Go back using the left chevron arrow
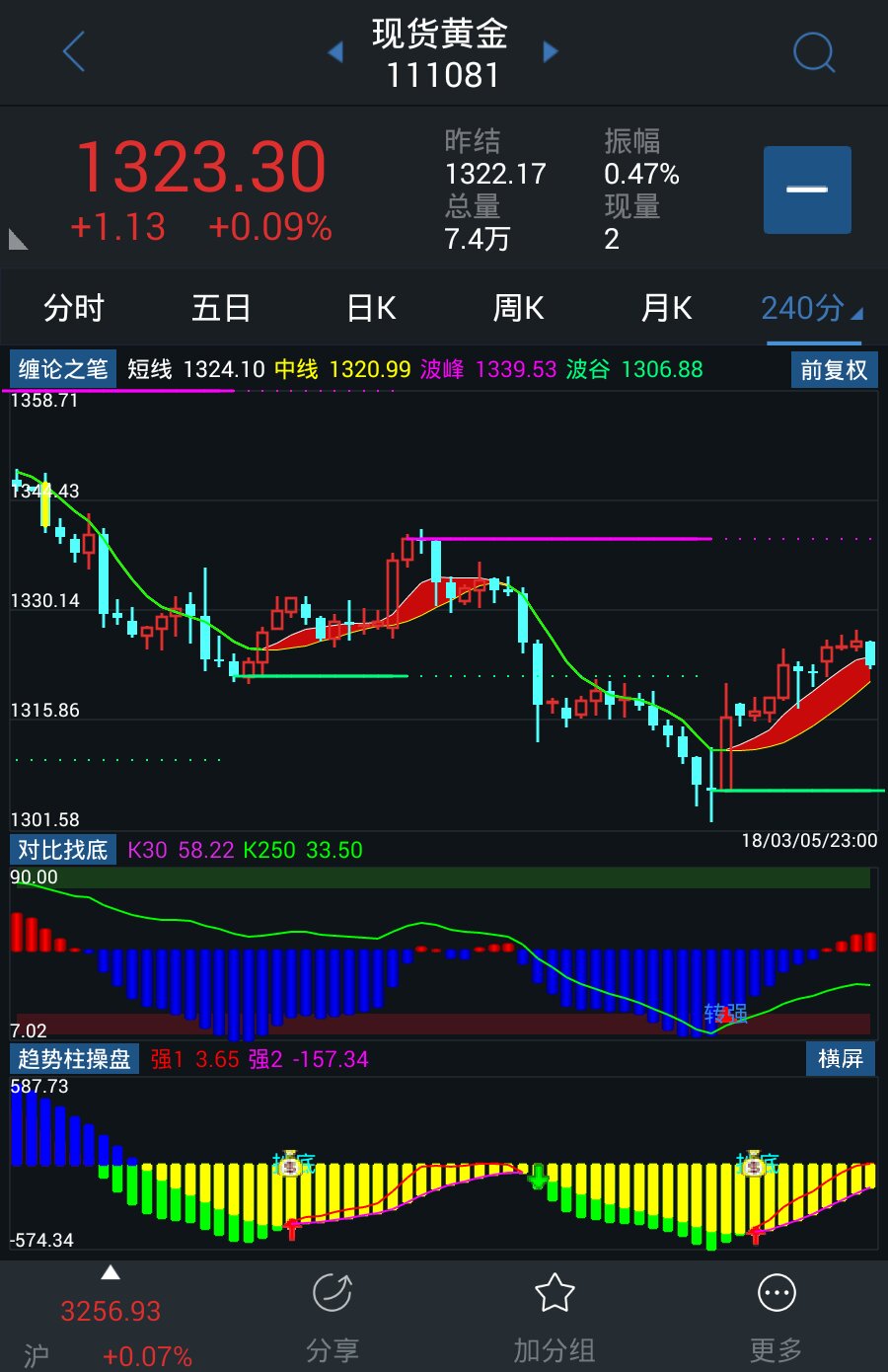This screenshot has width=888, height=1372. click(x=74, y=51)
